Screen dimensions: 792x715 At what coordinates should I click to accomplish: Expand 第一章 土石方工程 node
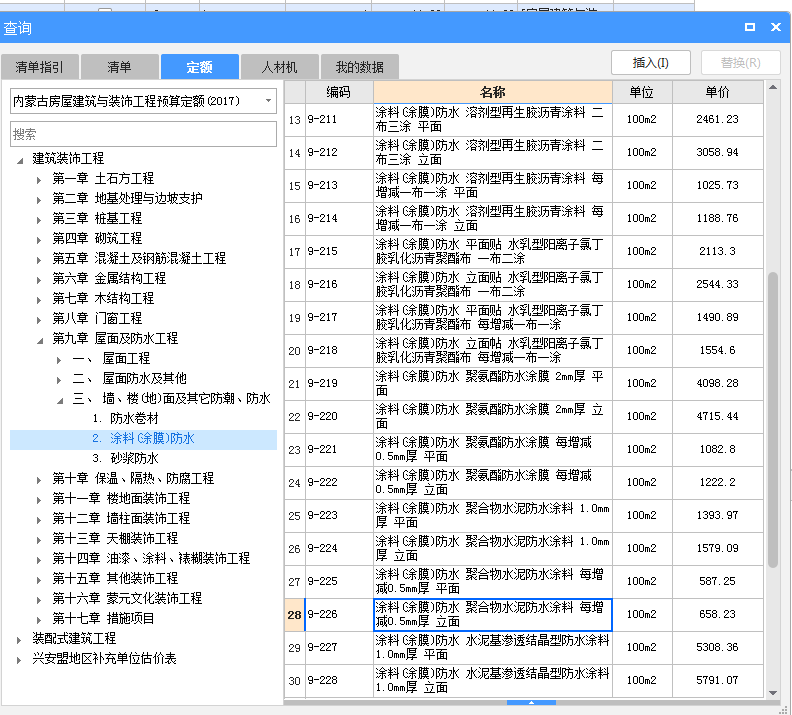(39, 179)
